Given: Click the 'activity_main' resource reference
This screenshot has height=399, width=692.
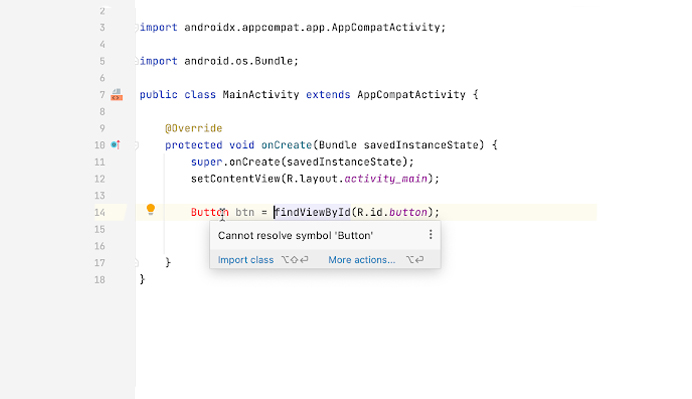Looking at the screenshot, I should click(386, 179).
